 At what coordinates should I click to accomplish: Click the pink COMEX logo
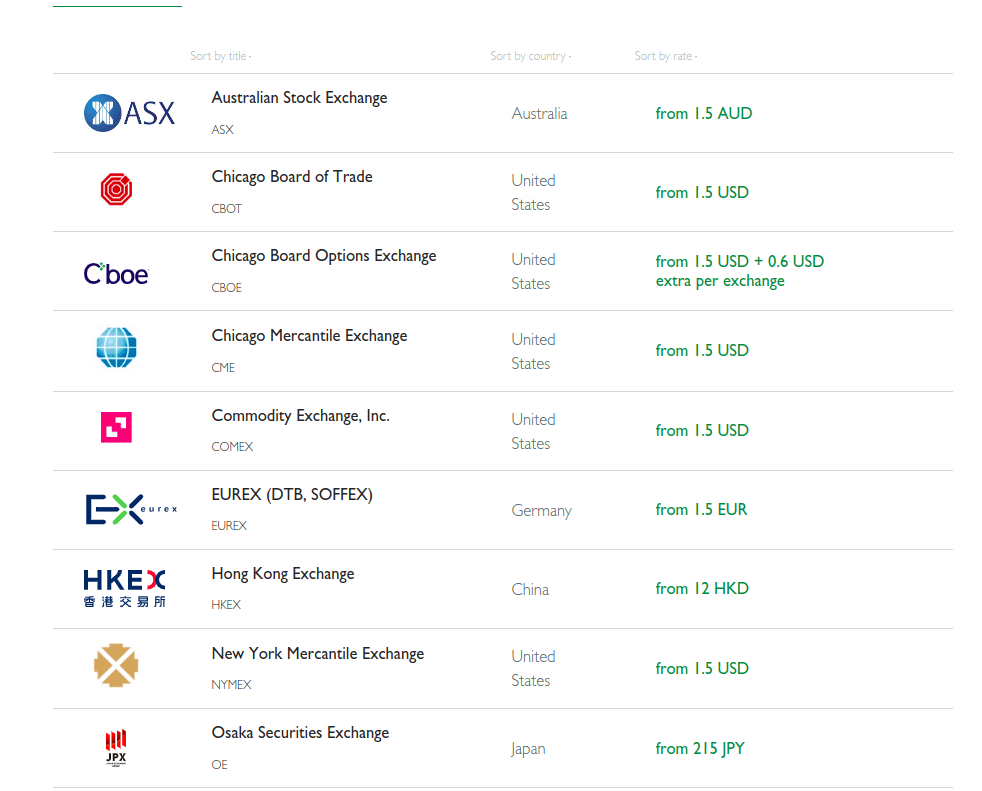point(116,428)
